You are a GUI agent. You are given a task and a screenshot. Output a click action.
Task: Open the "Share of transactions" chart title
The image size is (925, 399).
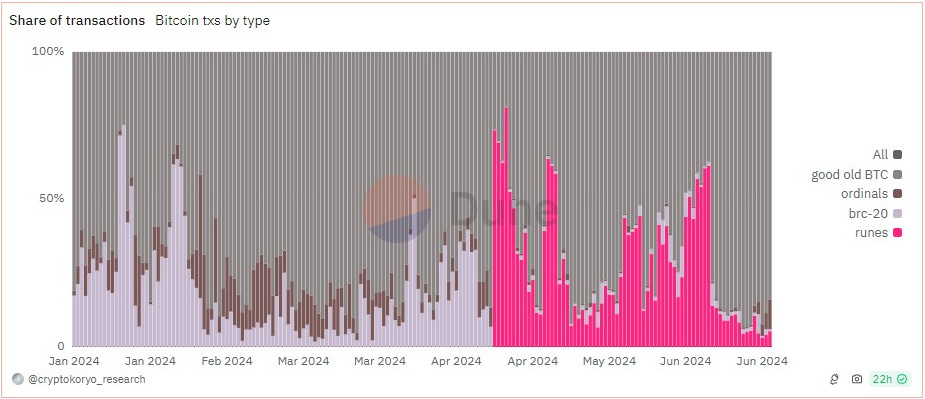click(77, 20)
